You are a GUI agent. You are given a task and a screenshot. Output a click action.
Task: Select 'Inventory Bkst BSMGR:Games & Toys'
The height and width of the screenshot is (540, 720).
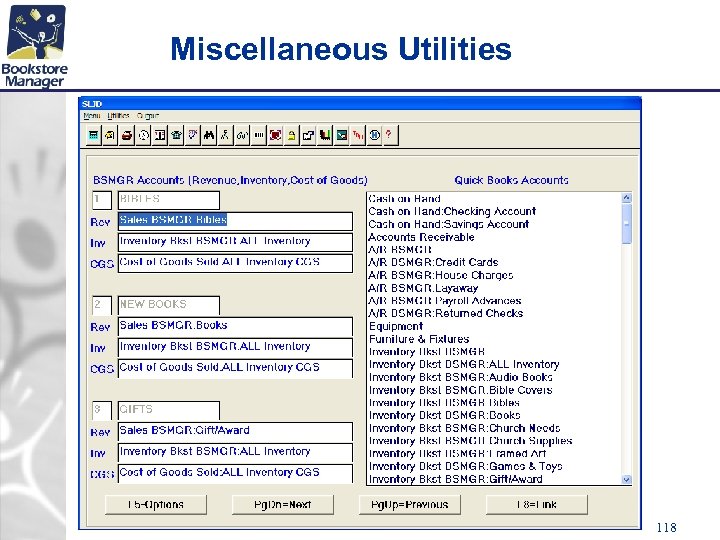(x=465, y=466)
